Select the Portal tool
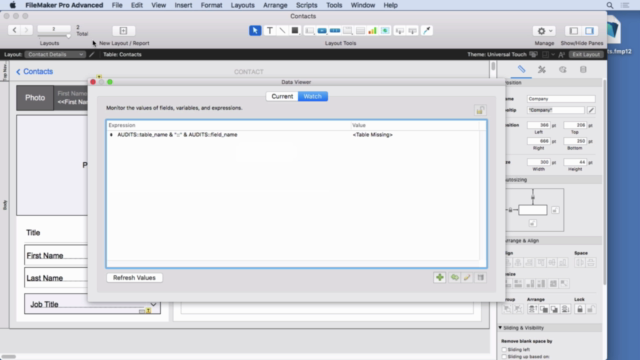The height and width of the screenshot is (360, 640). pos(360,31)
